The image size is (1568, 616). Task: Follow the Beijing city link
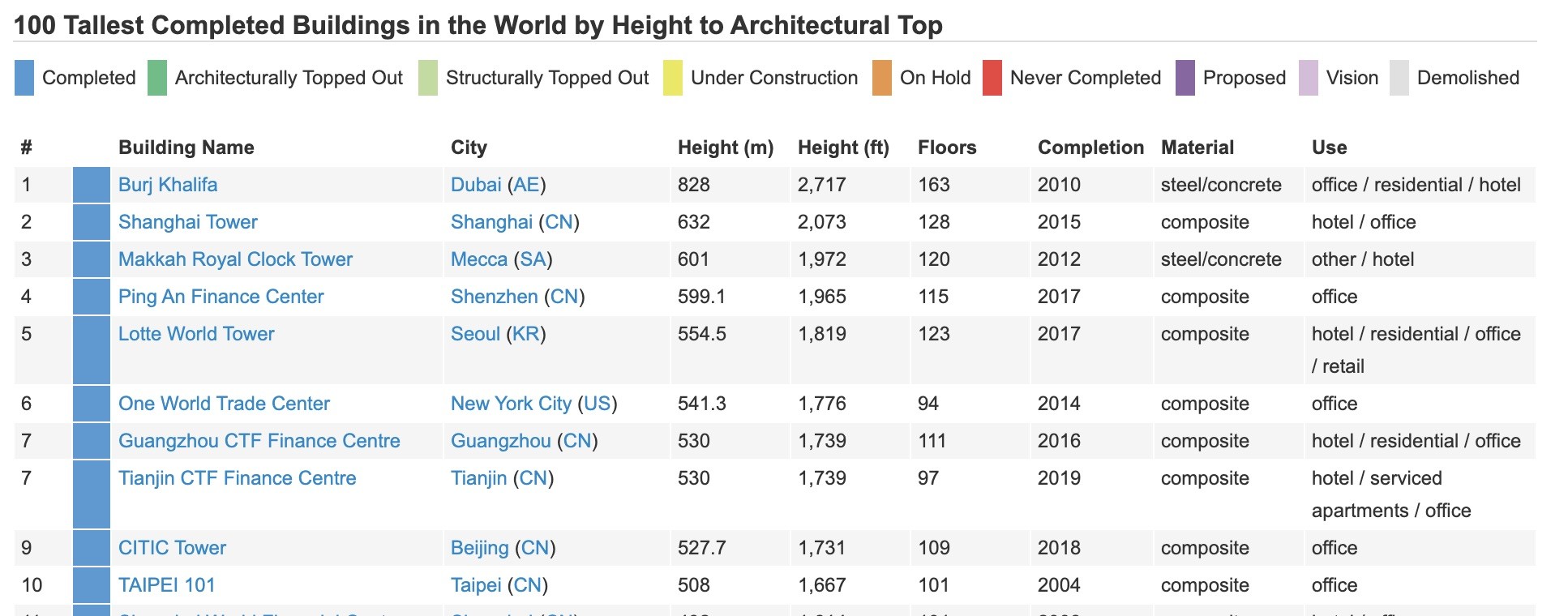tap(480, 548)
